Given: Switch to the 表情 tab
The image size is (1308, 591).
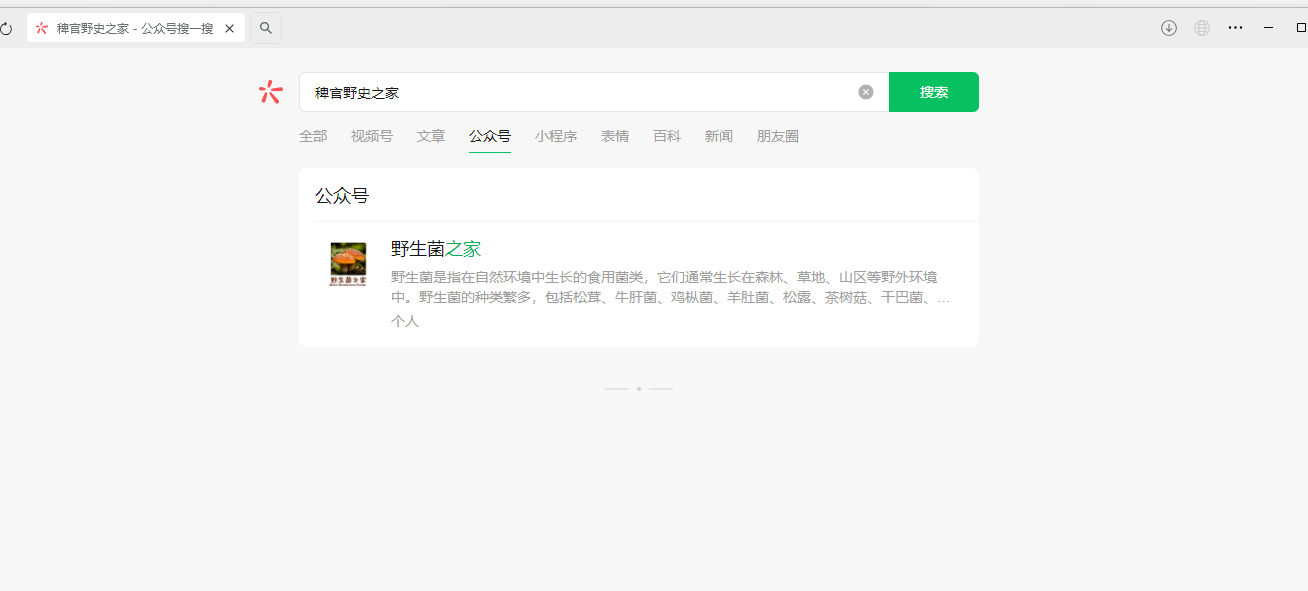Looking at the screenshot, I should click(x=615, y=136).
